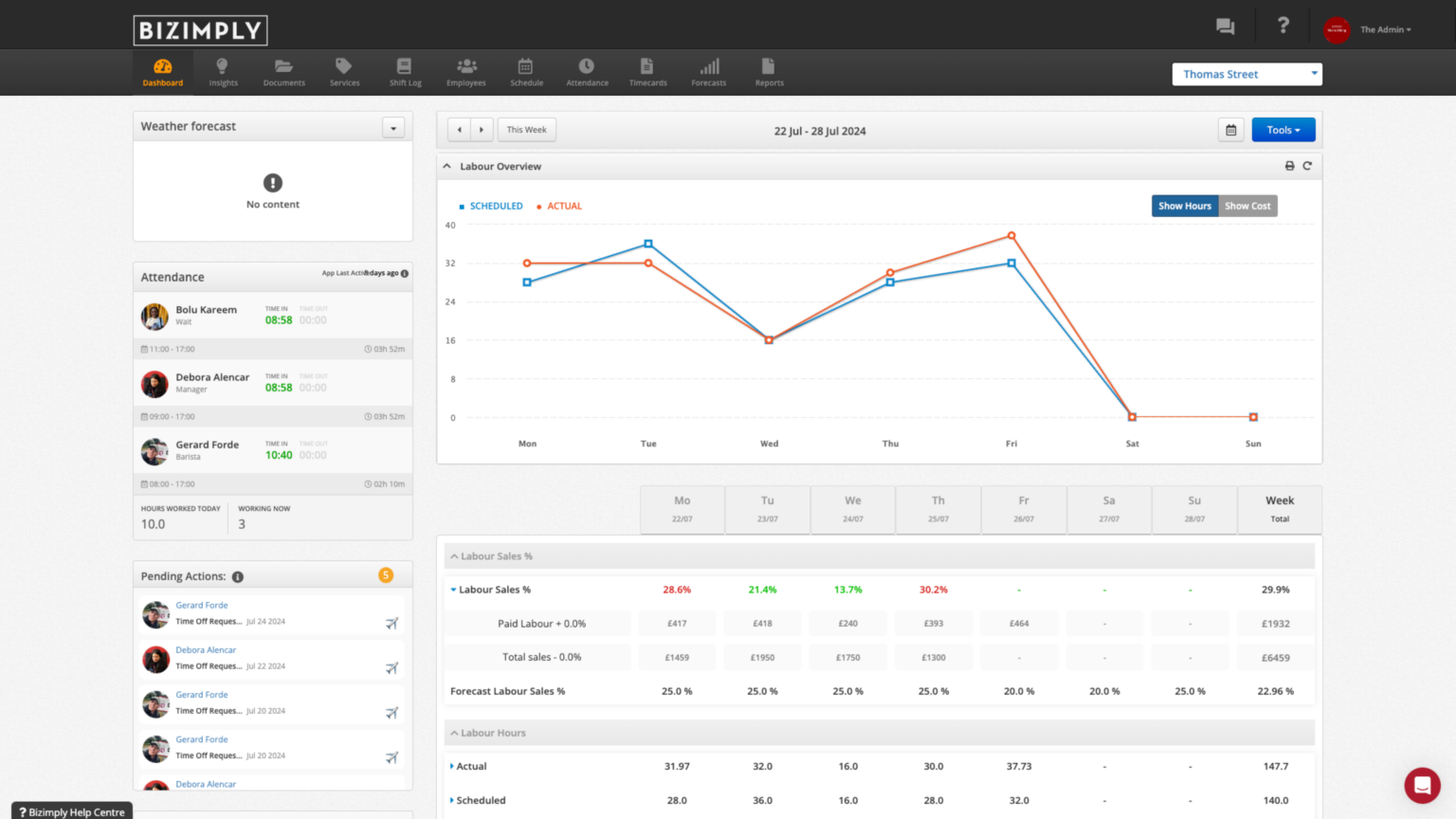Select the Thursday 25/07 column

[x=937, y=509]
